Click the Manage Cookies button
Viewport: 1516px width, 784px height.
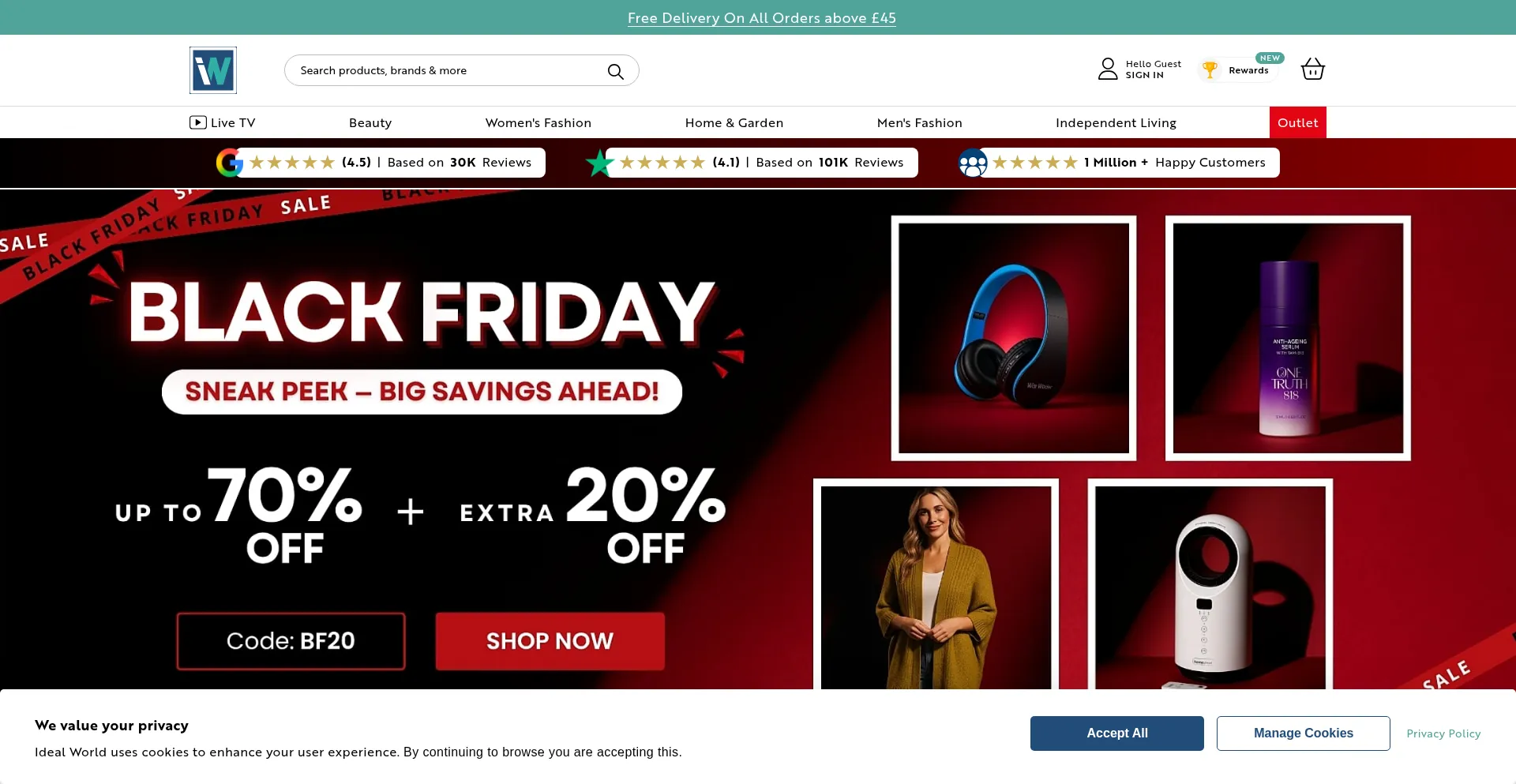(x=1304, y=733)
